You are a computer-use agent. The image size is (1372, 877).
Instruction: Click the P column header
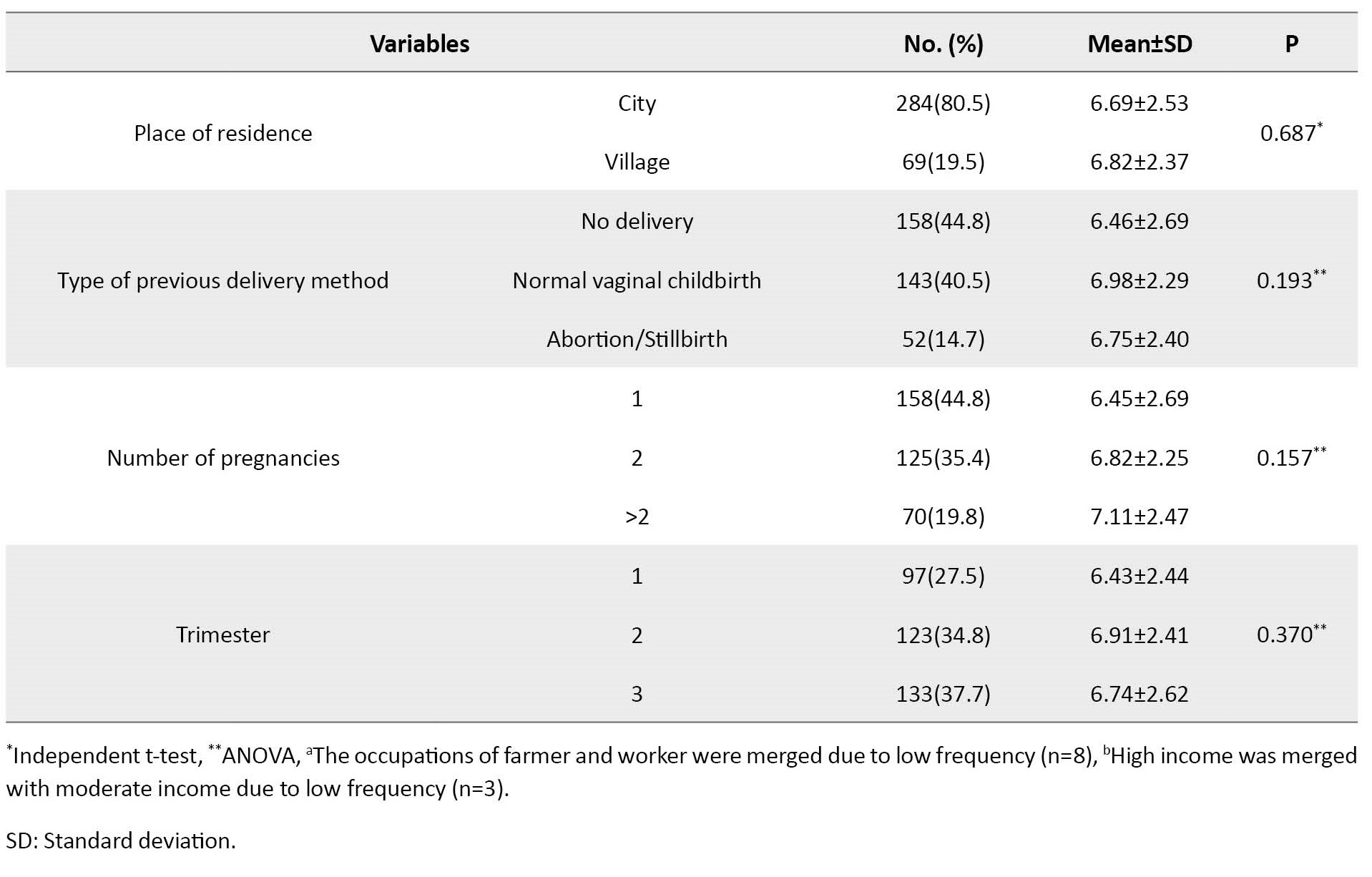coord(1291,44)
